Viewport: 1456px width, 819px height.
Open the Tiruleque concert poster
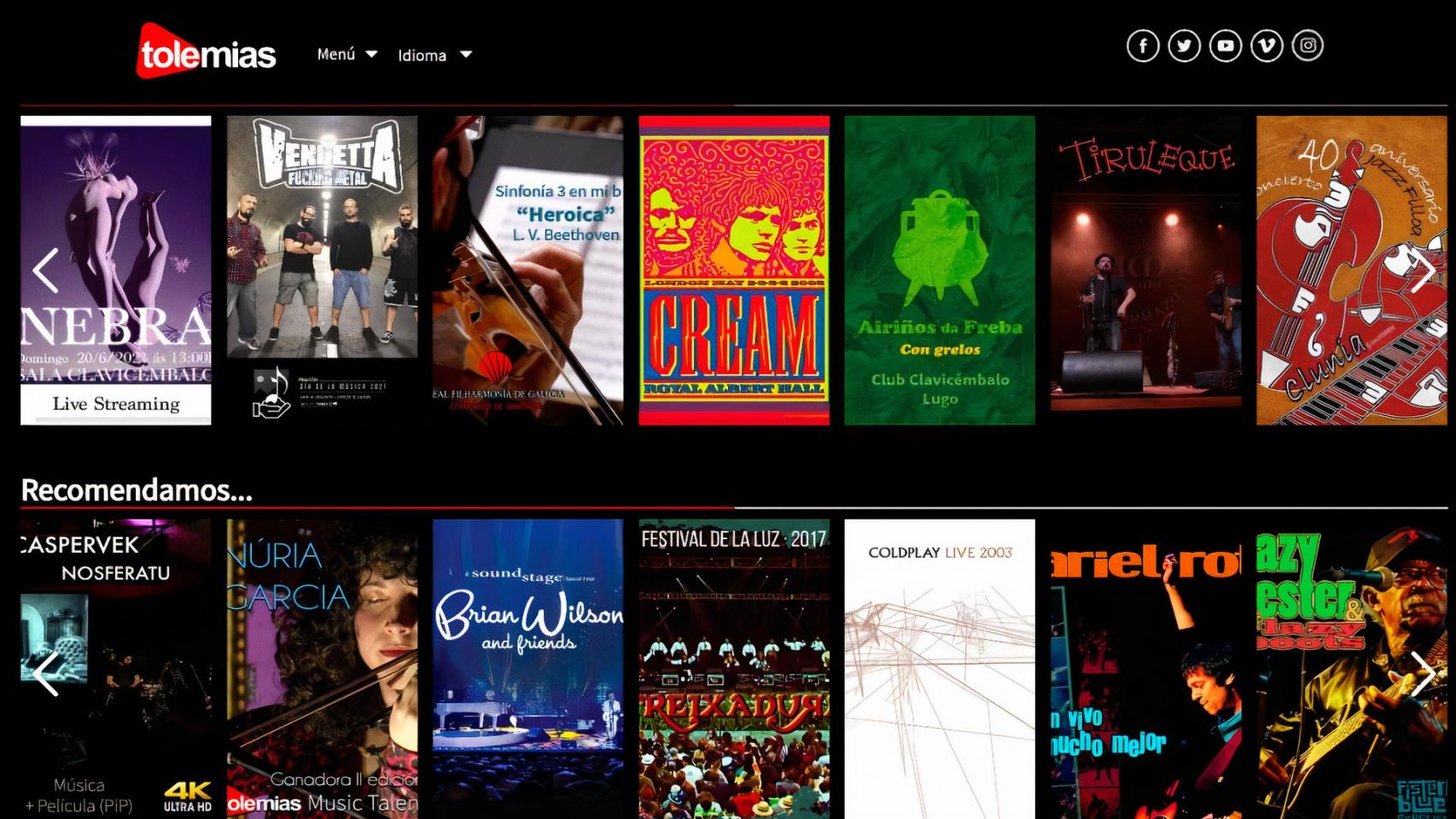[x=1146, y=270]
